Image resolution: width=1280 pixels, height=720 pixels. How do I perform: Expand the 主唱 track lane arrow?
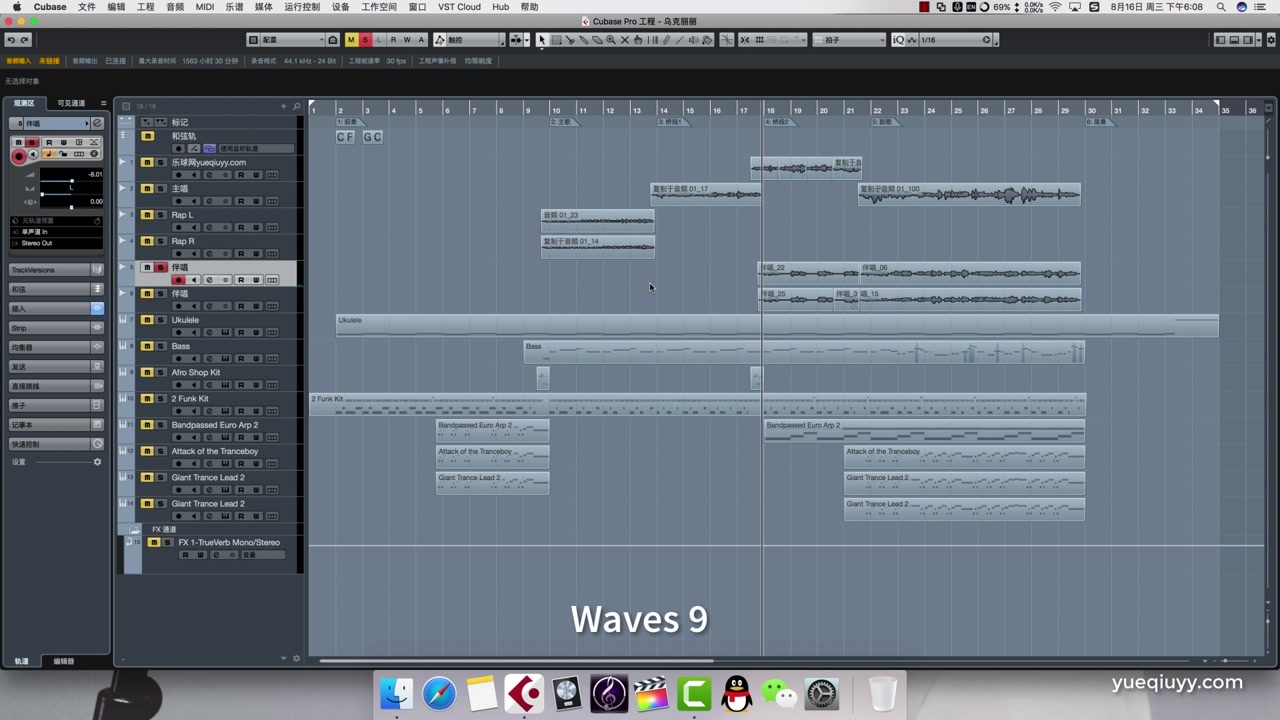tap(123, 188)
